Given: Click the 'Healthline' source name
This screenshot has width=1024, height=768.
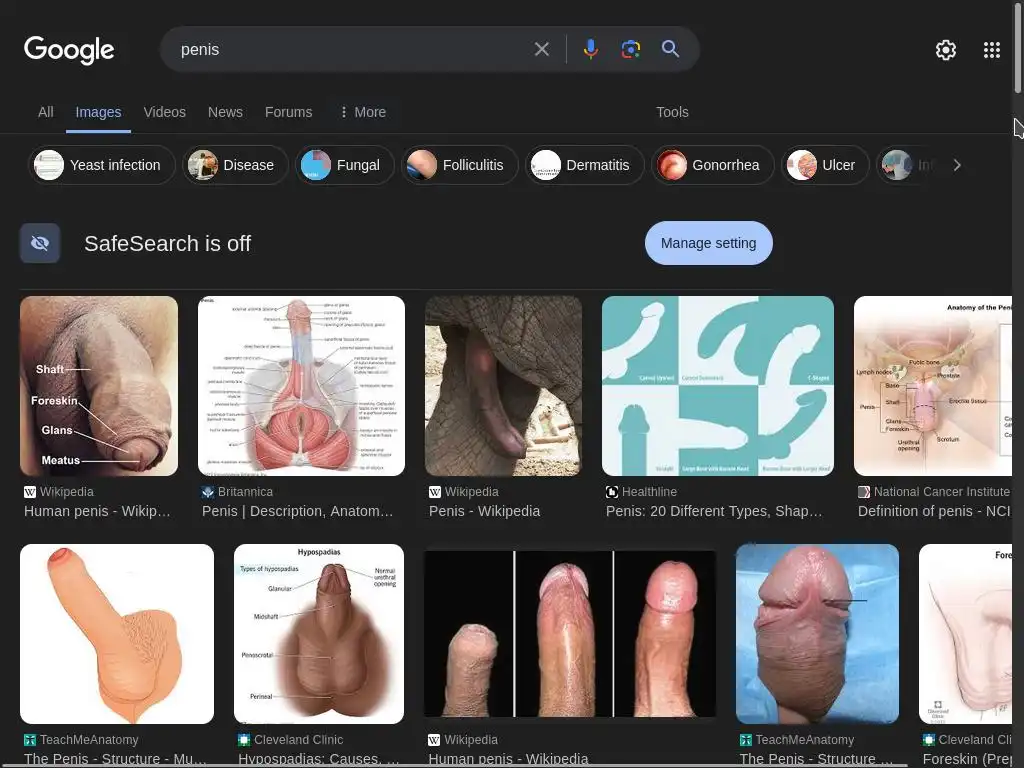Looking at the screenshot, I should coord(648,492).
